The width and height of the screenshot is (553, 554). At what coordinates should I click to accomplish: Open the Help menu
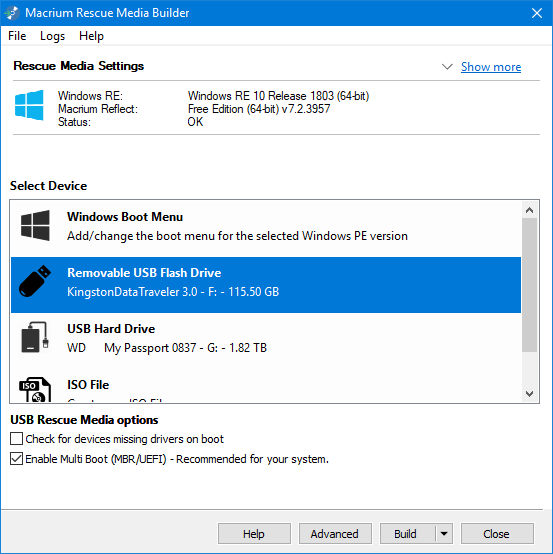point(91,36)
